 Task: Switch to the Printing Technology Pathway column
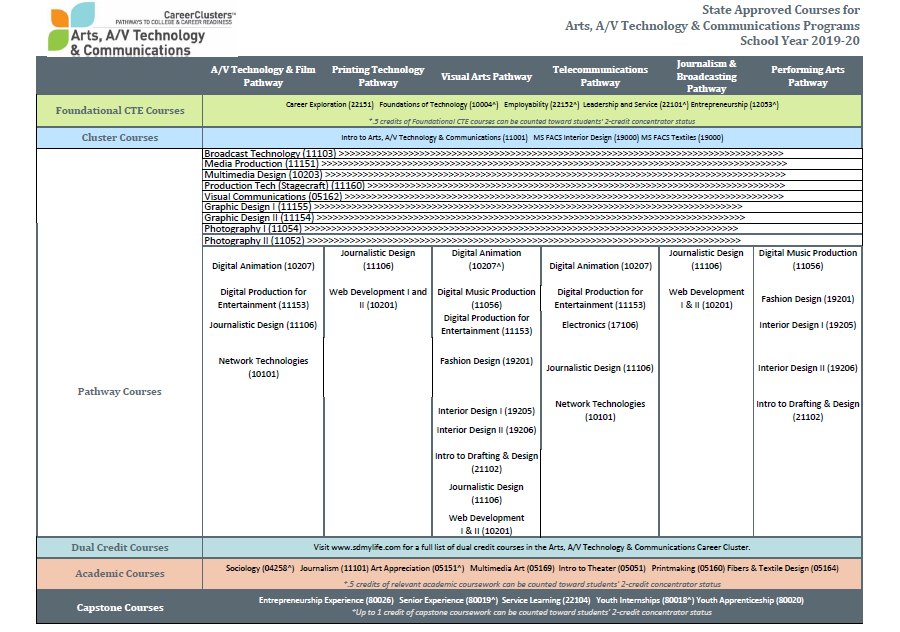click(377, 76)
